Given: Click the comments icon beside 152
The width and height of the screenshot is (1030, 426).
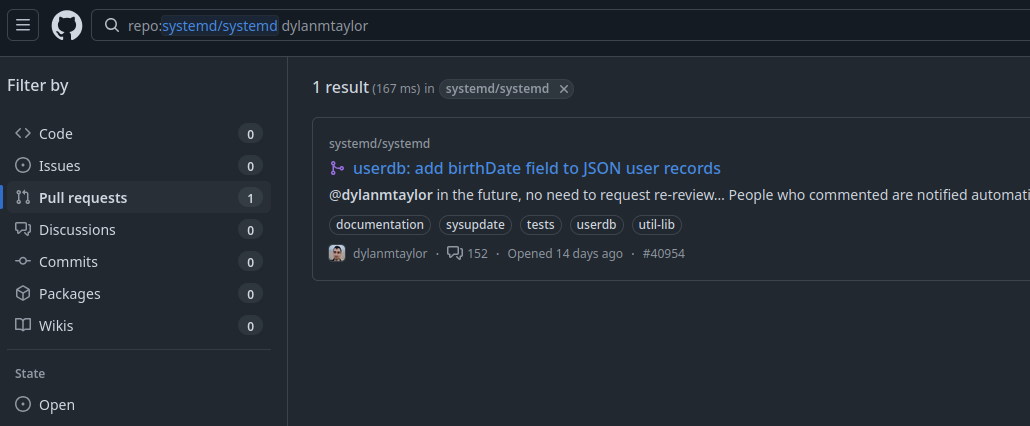Looking at the screenshot, I should pos(455,253).
